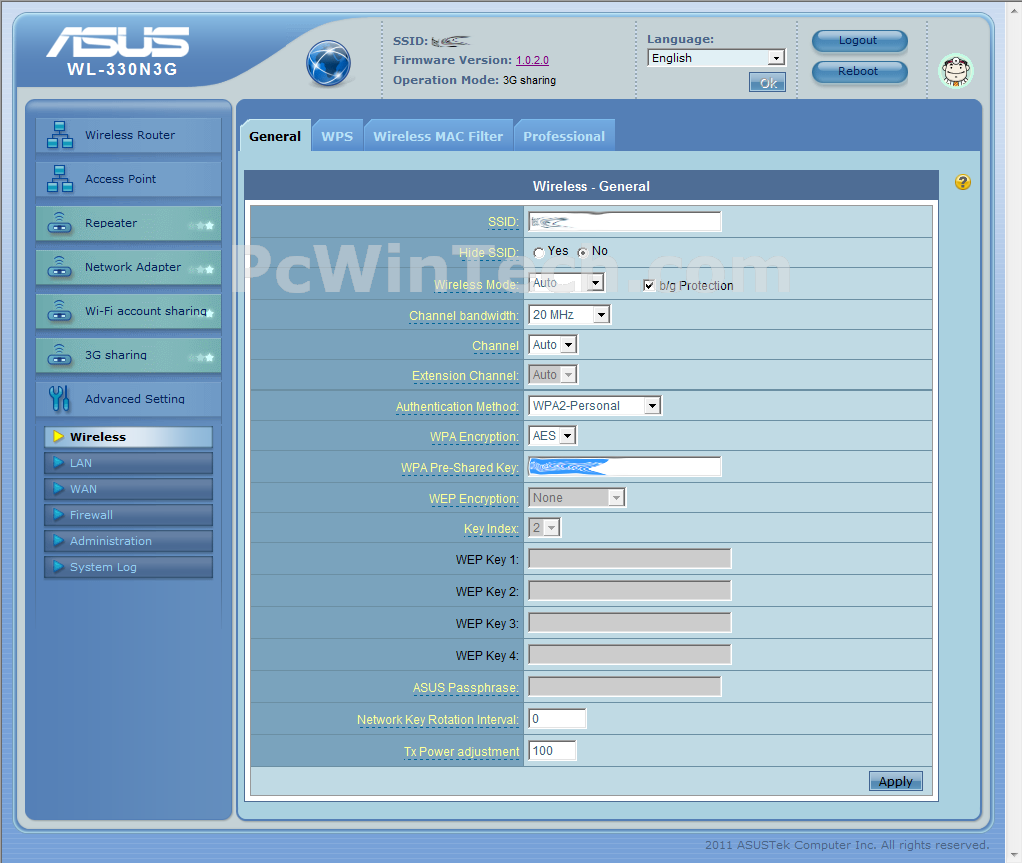This screenshot has height=863, width=1022.
Task: Select the Wi-Fi account sharing mode
Action: 128,311
